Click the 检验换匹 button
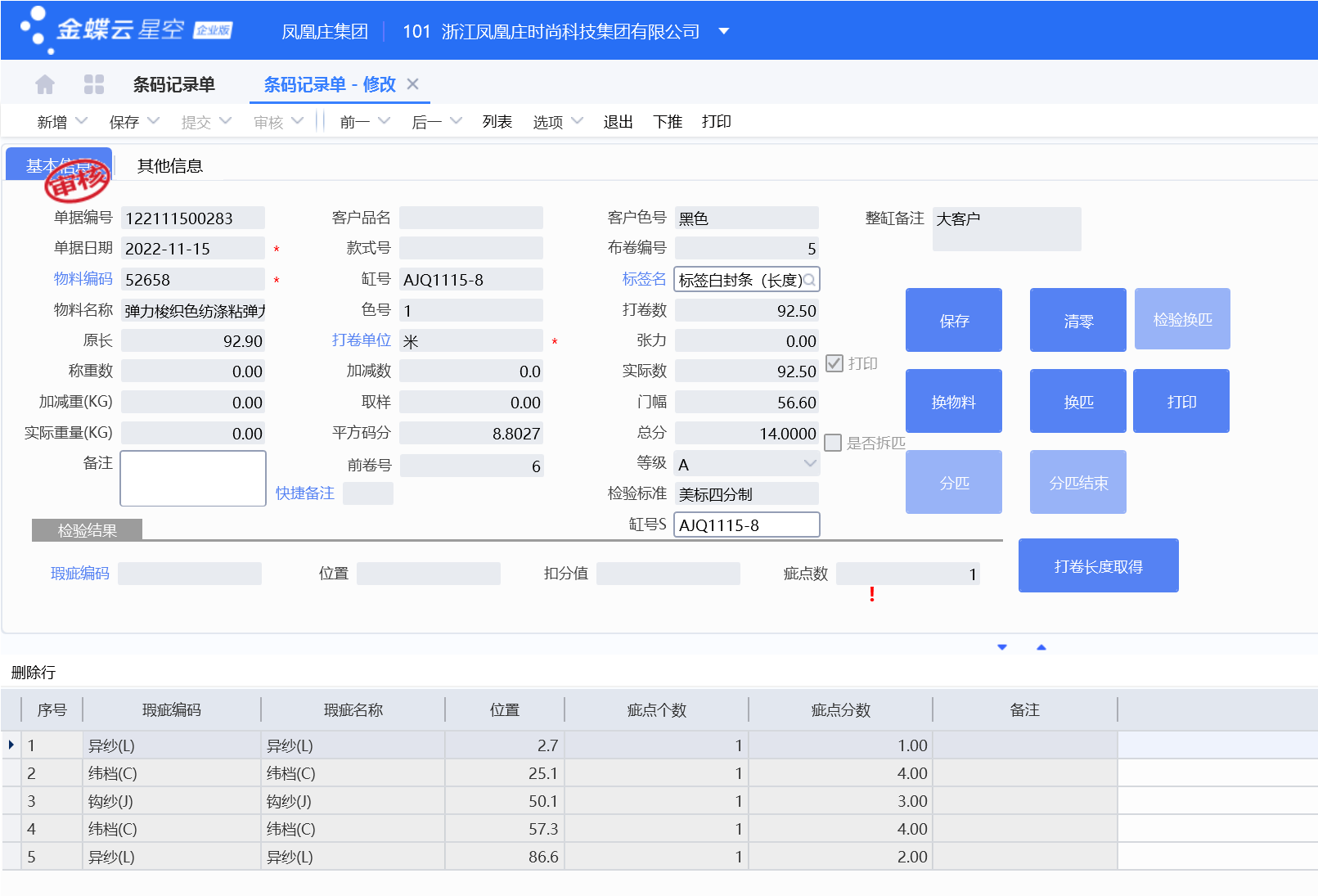This screenshot has height=896, width=1318. click(x=1182, y=318)
